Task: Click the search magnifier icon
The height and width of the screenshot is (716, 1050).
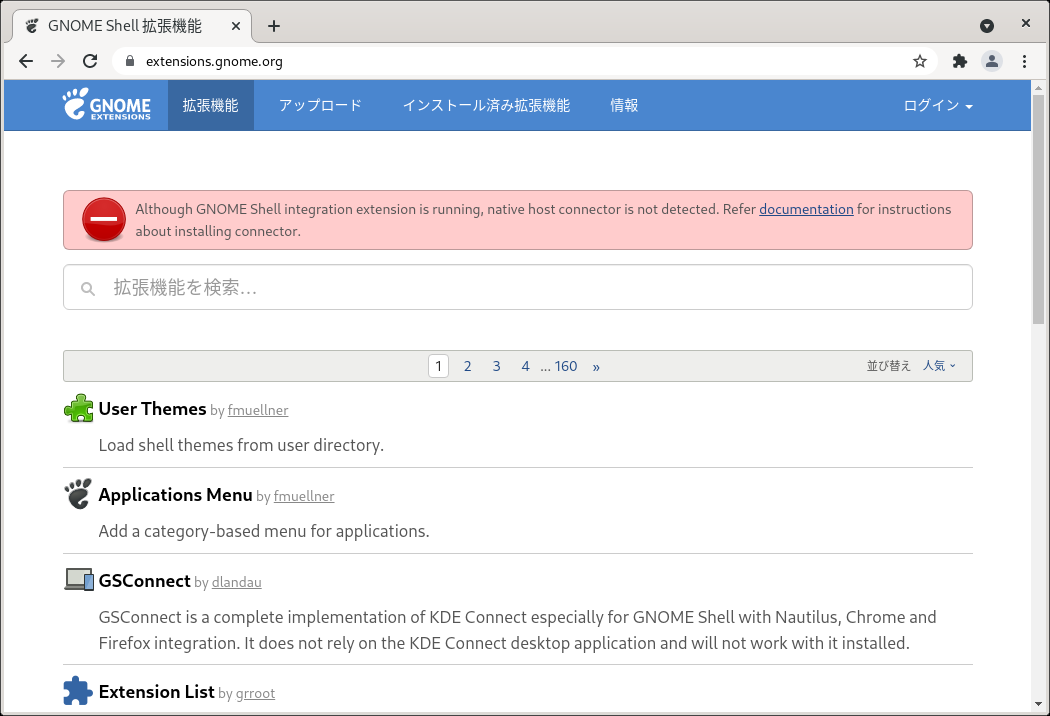Action: point(88,288)
